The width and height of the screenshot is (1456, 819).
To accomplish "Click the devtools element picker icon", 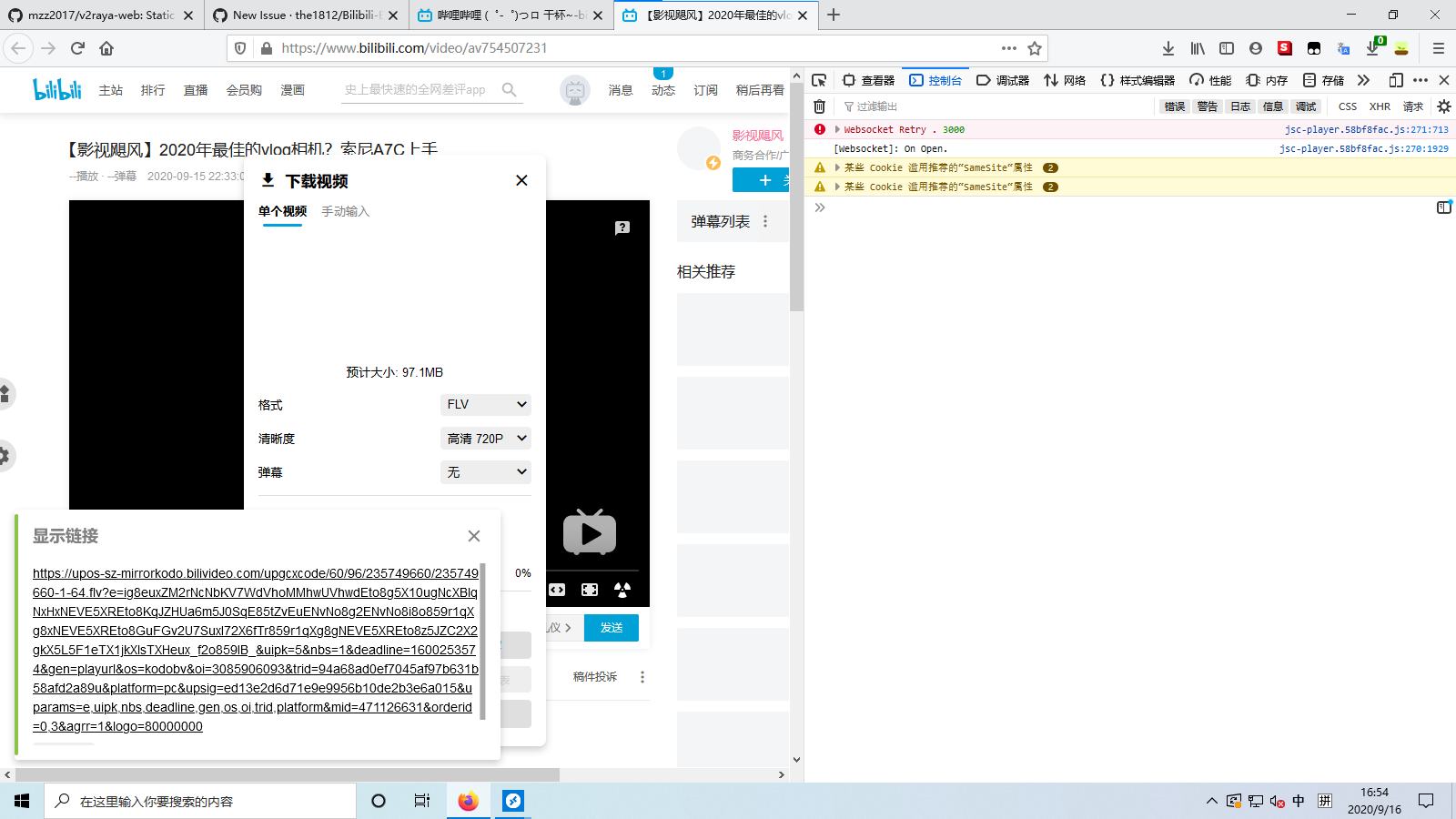I will (x=819, y=80).
